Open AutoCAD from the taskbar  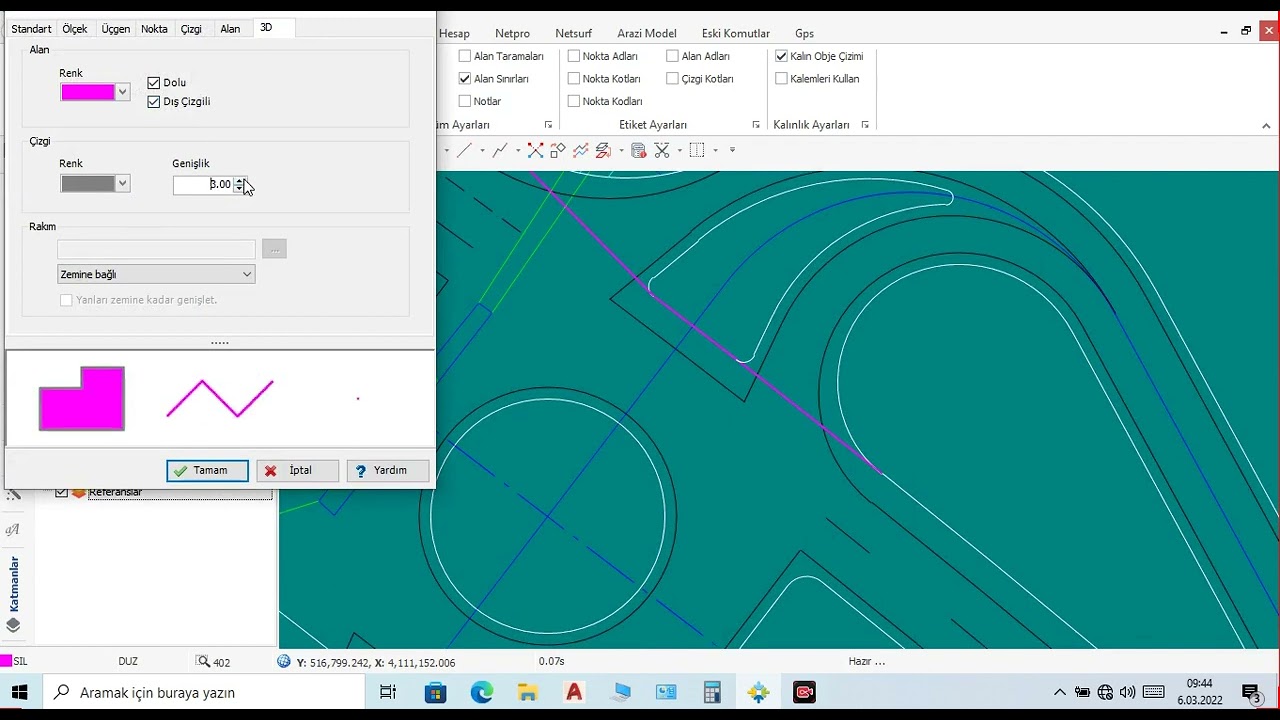(574, 692)
